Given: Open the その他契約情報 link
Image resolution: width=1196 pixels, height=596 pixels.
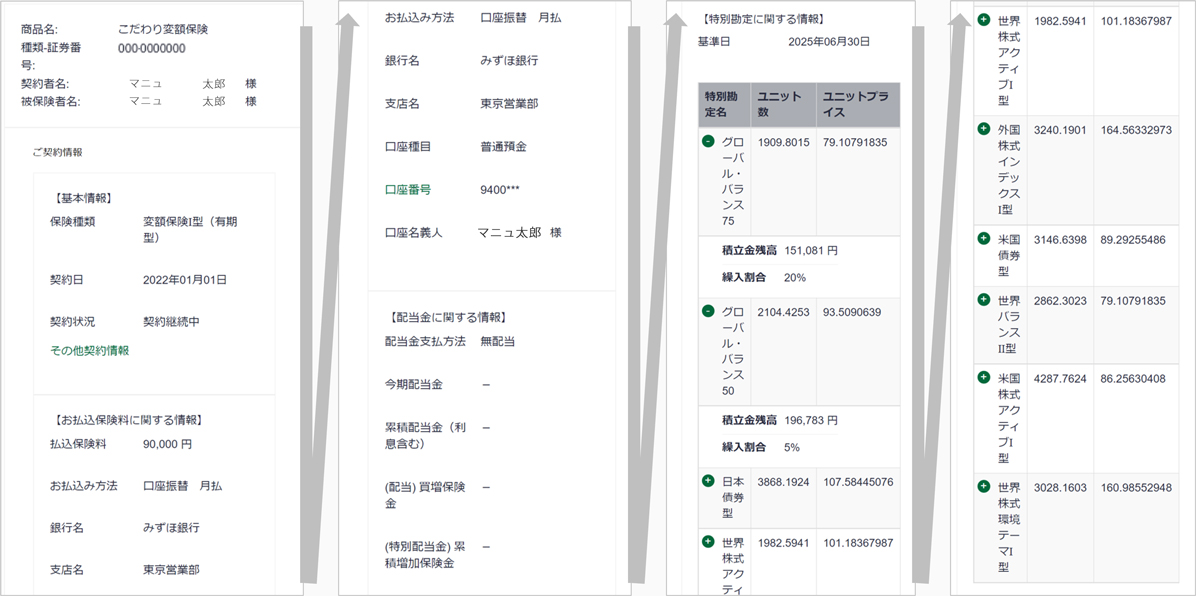Looking at the screenshot, I should pos(89,350).
